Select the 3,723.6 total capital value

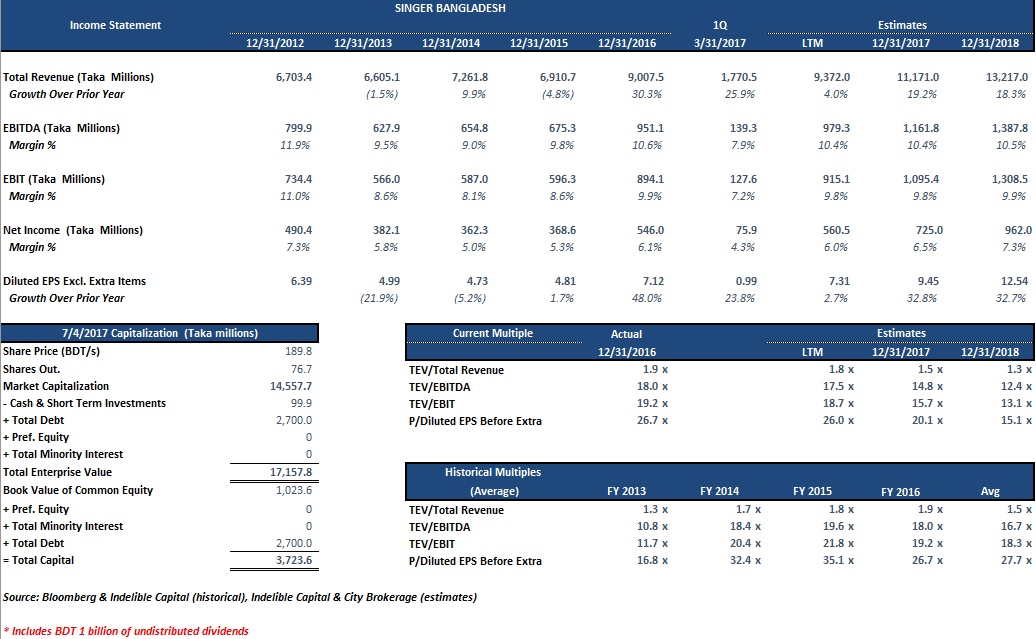294,560
